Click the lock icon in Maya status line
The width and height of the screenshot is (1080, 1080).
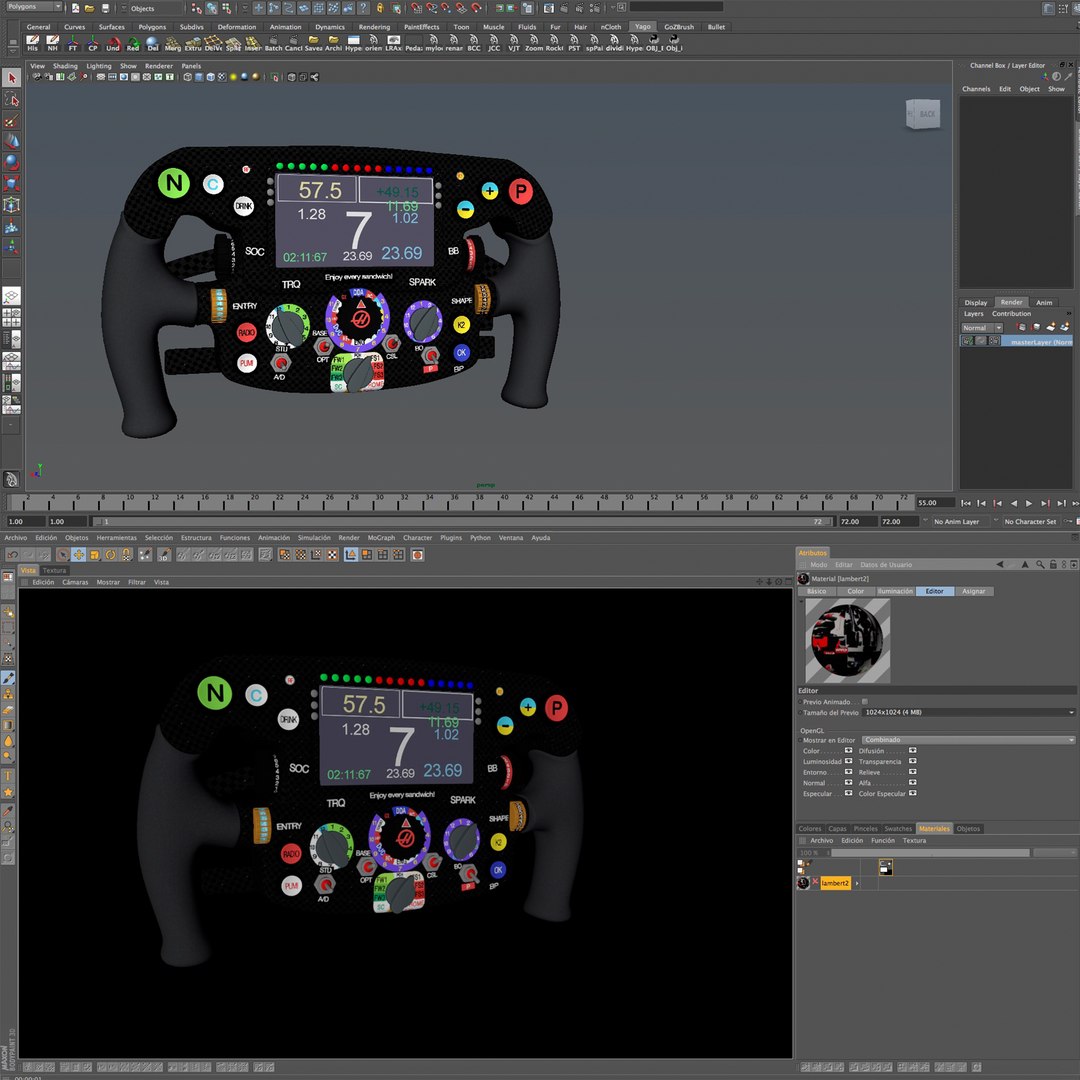380,8
